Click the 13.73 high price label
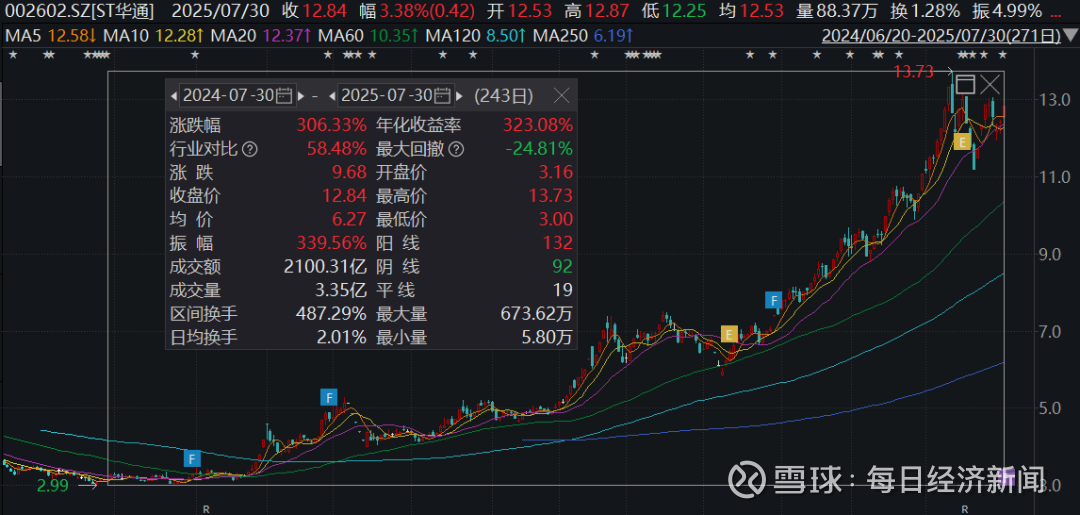This screenshot has width=1080, height=515. tap(913, 70)
